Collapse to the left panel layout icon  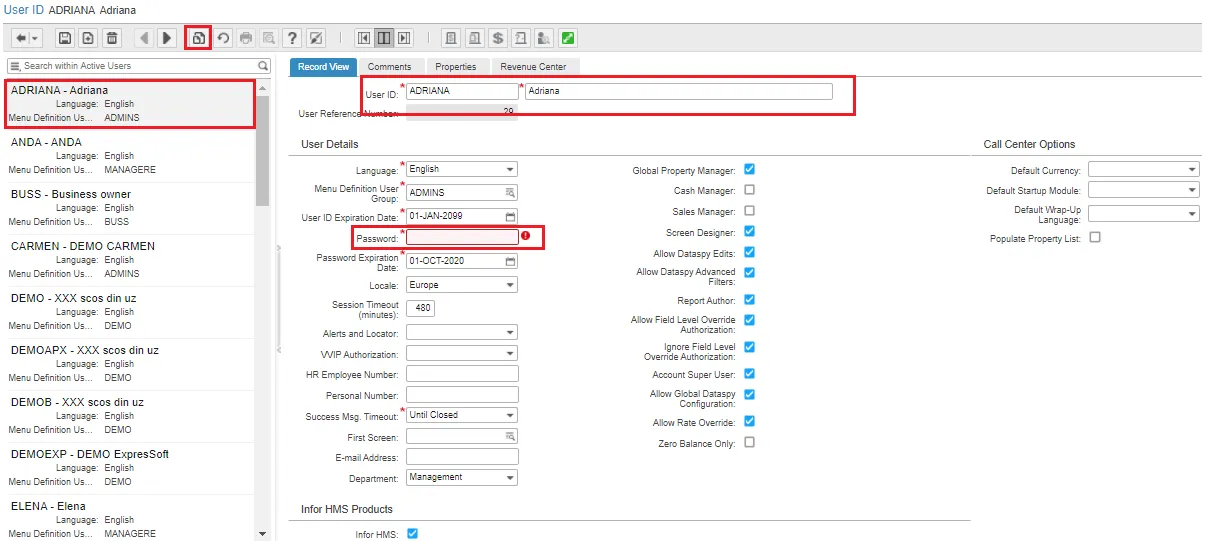point(364,38)
